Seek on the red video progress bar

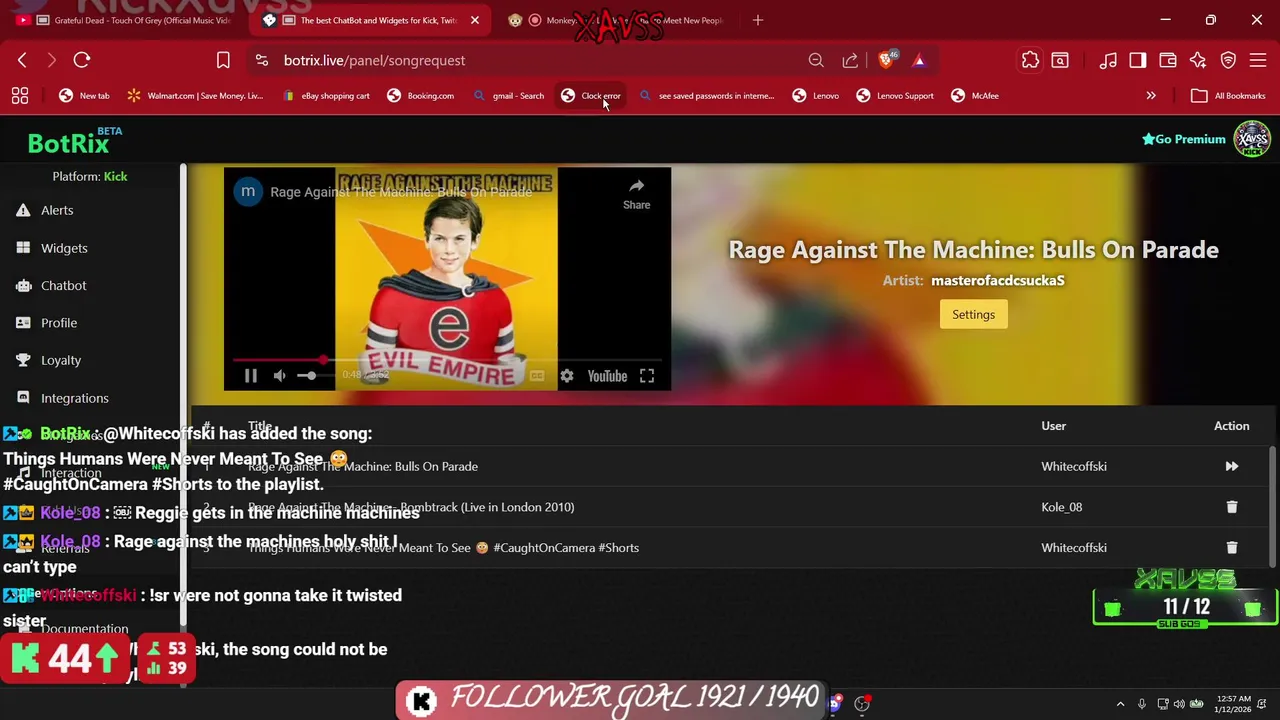tap(447, 360)
